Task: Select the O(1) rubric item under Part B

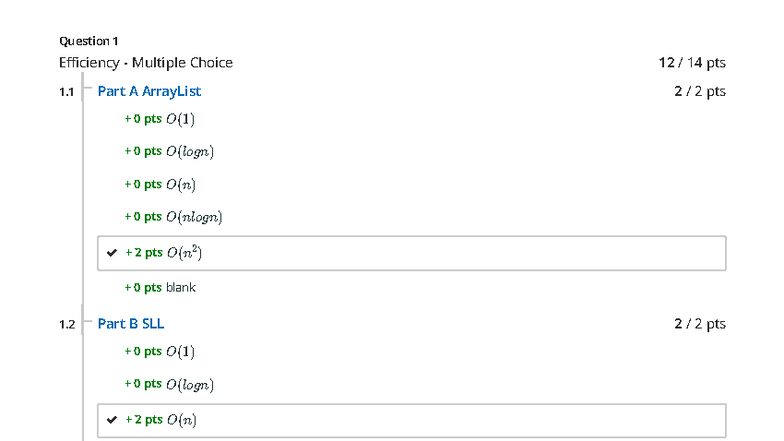Action: pos(159,352)
